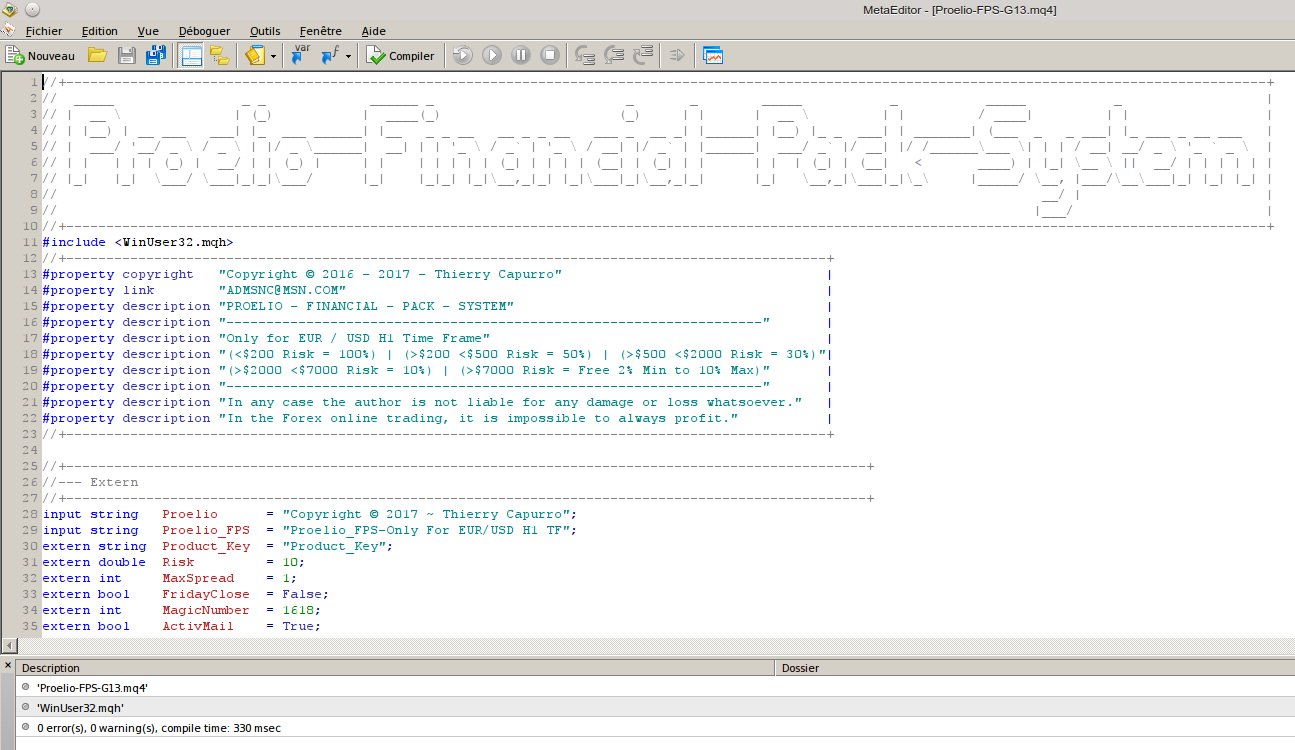Click the grey bullet beside 'Proelio-FPS-G13.mq4'

[x=25, y=688]
